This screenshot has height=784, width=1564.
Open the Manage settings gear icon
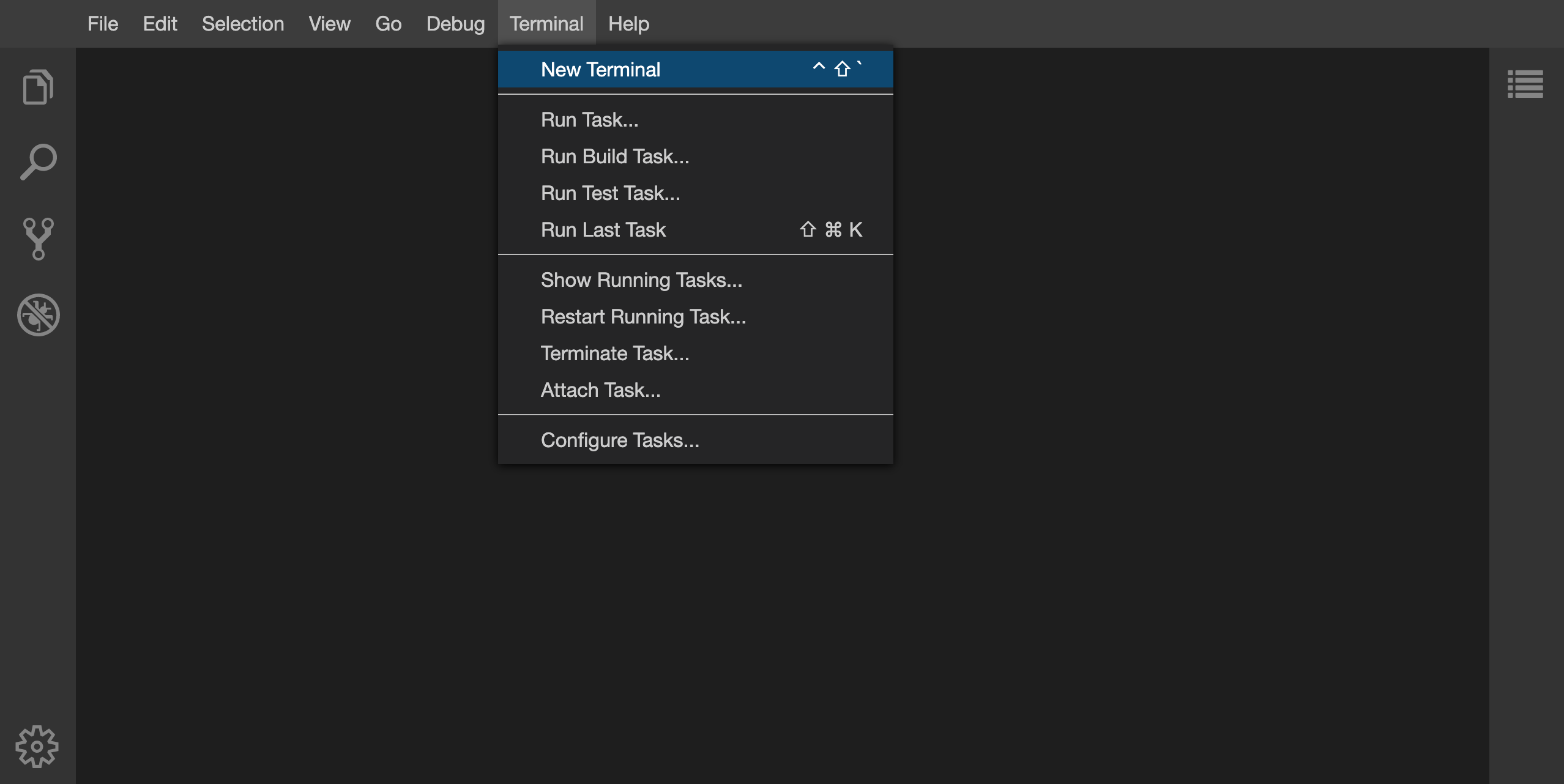coord(38,745)
